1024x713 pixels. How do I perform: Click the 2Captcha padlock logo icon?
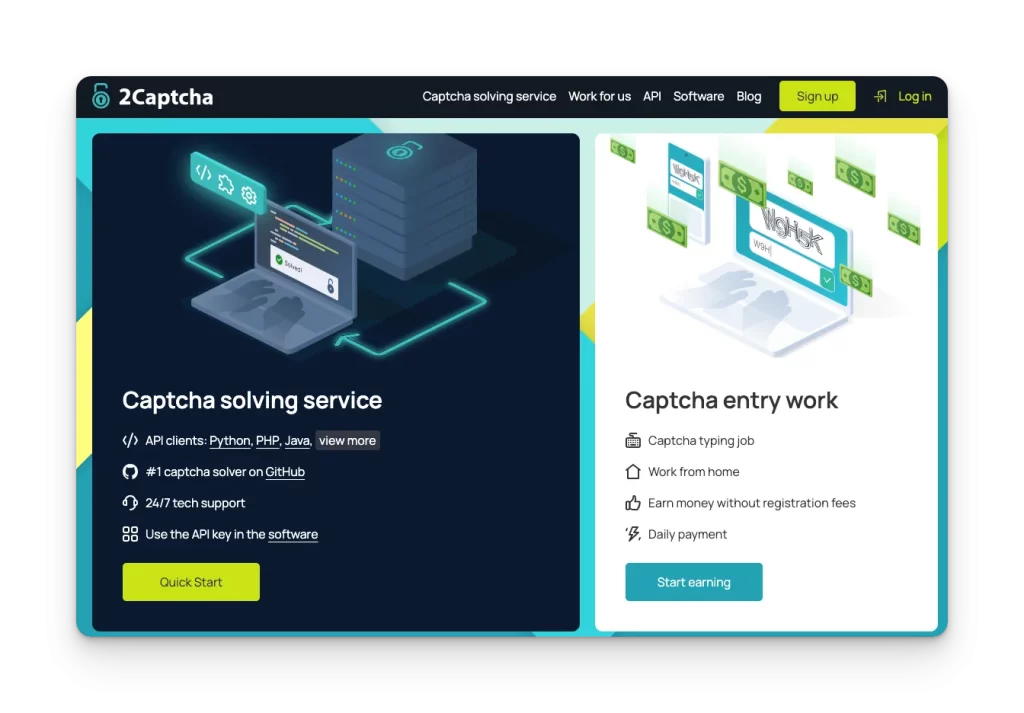(101, 96)
